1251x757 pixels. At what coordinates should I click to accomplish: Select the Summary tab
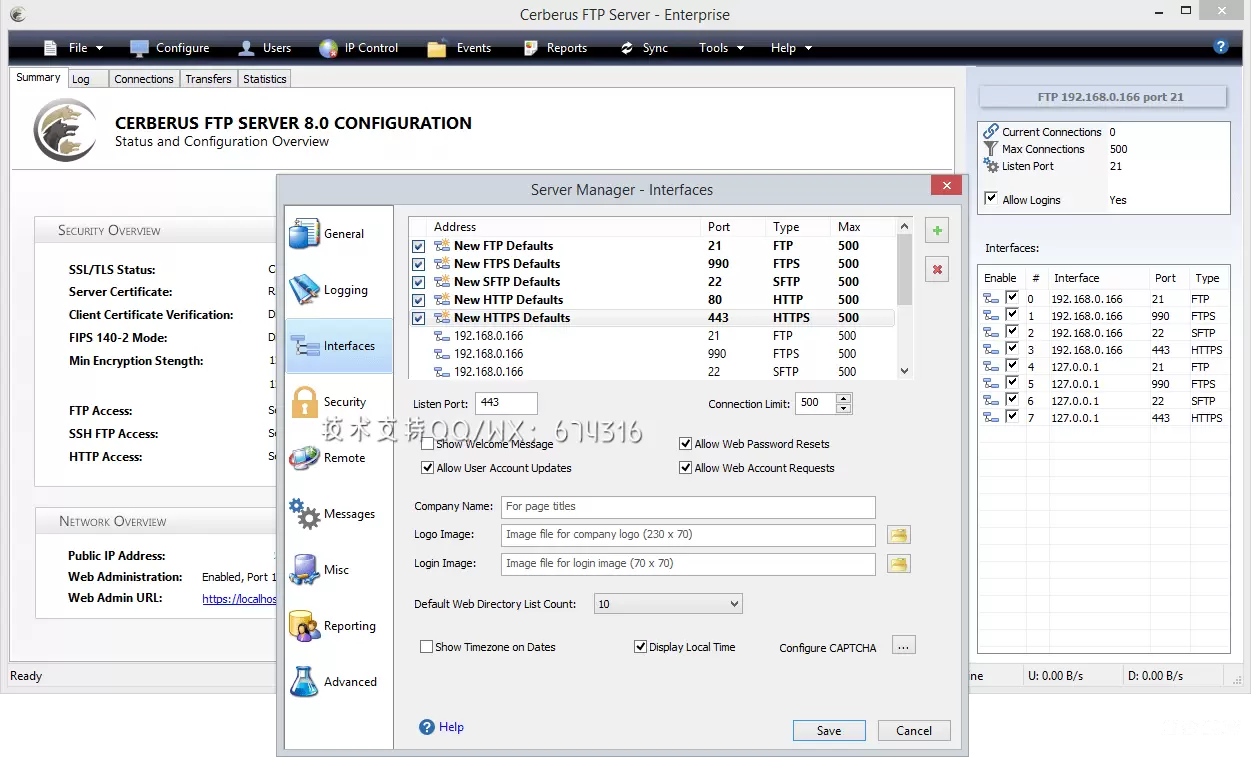38,77
